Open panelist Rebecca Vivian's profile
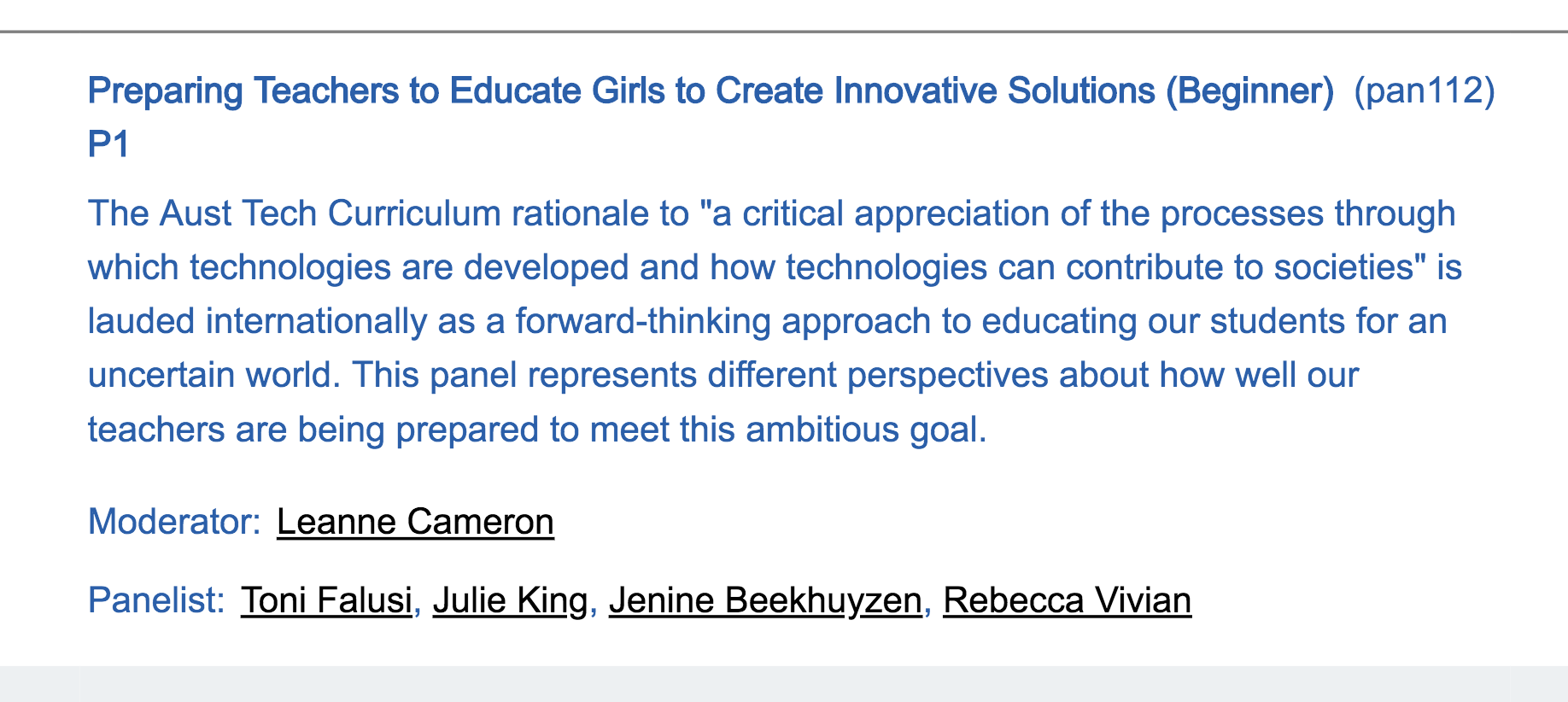 (x=1067, y=600)
